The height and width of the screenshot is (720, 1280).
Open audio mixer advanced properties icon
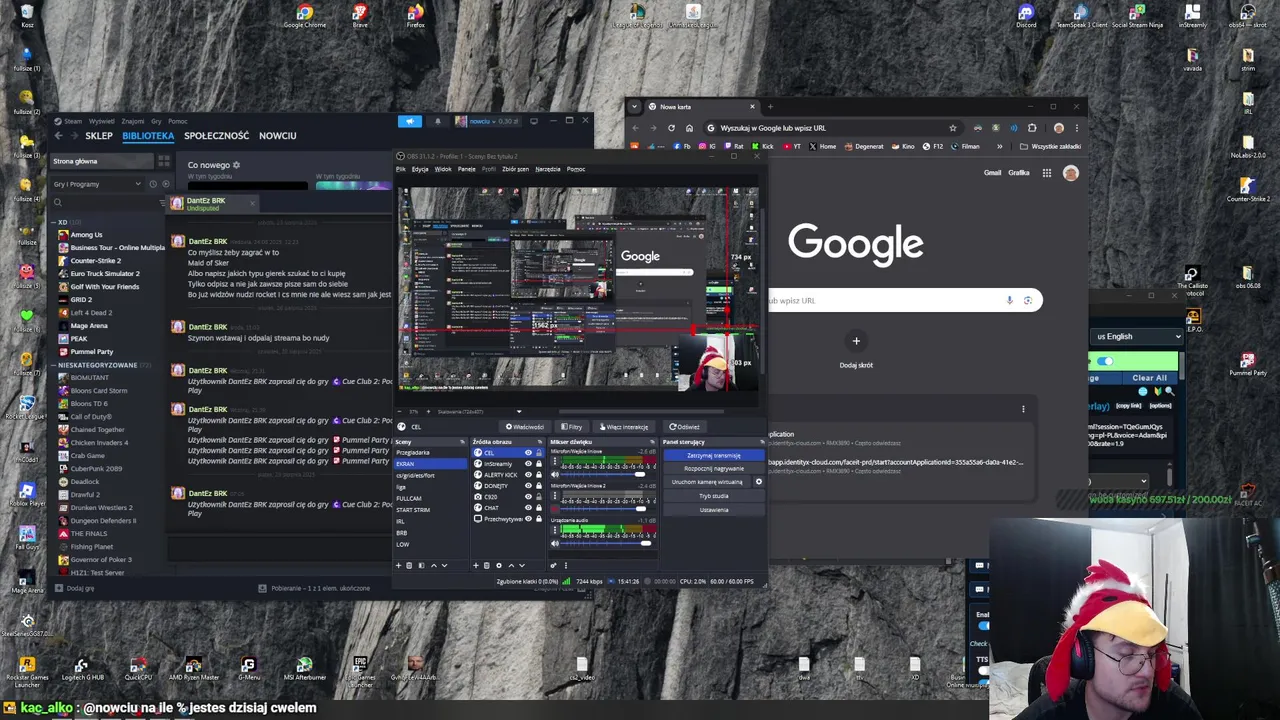[553, 565]
